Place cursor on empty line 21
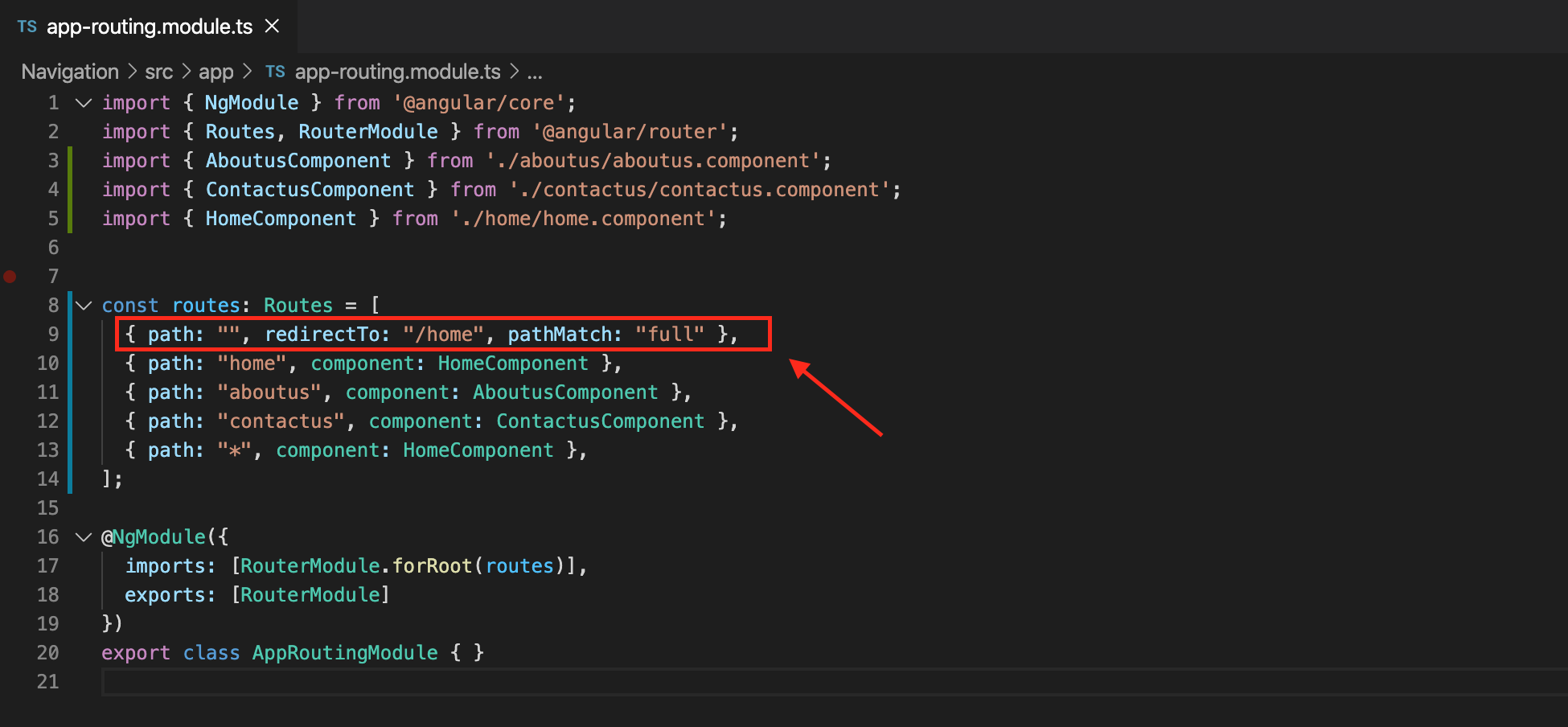This screenshot has height=727, width=1568. 835,682
